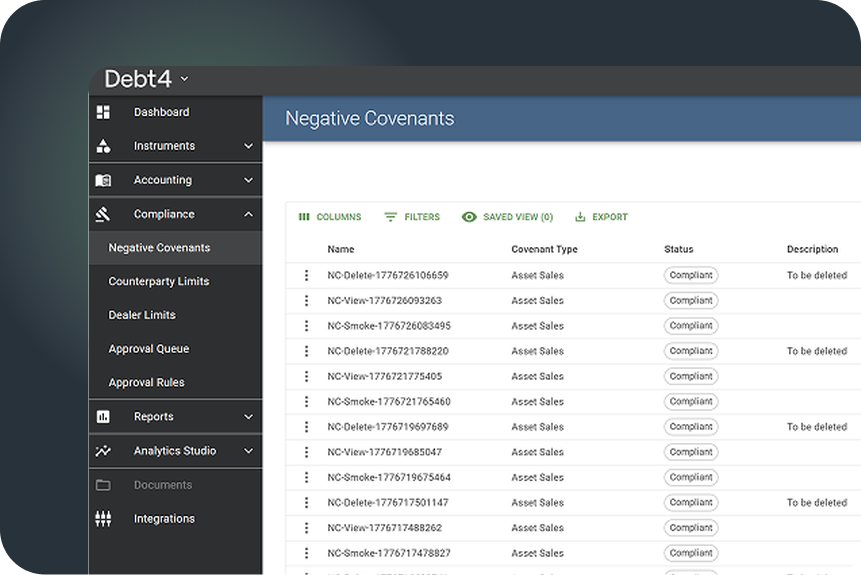Click the Compliance gavel icon
This screenshot has width=861, height=575.
point(103,214)
